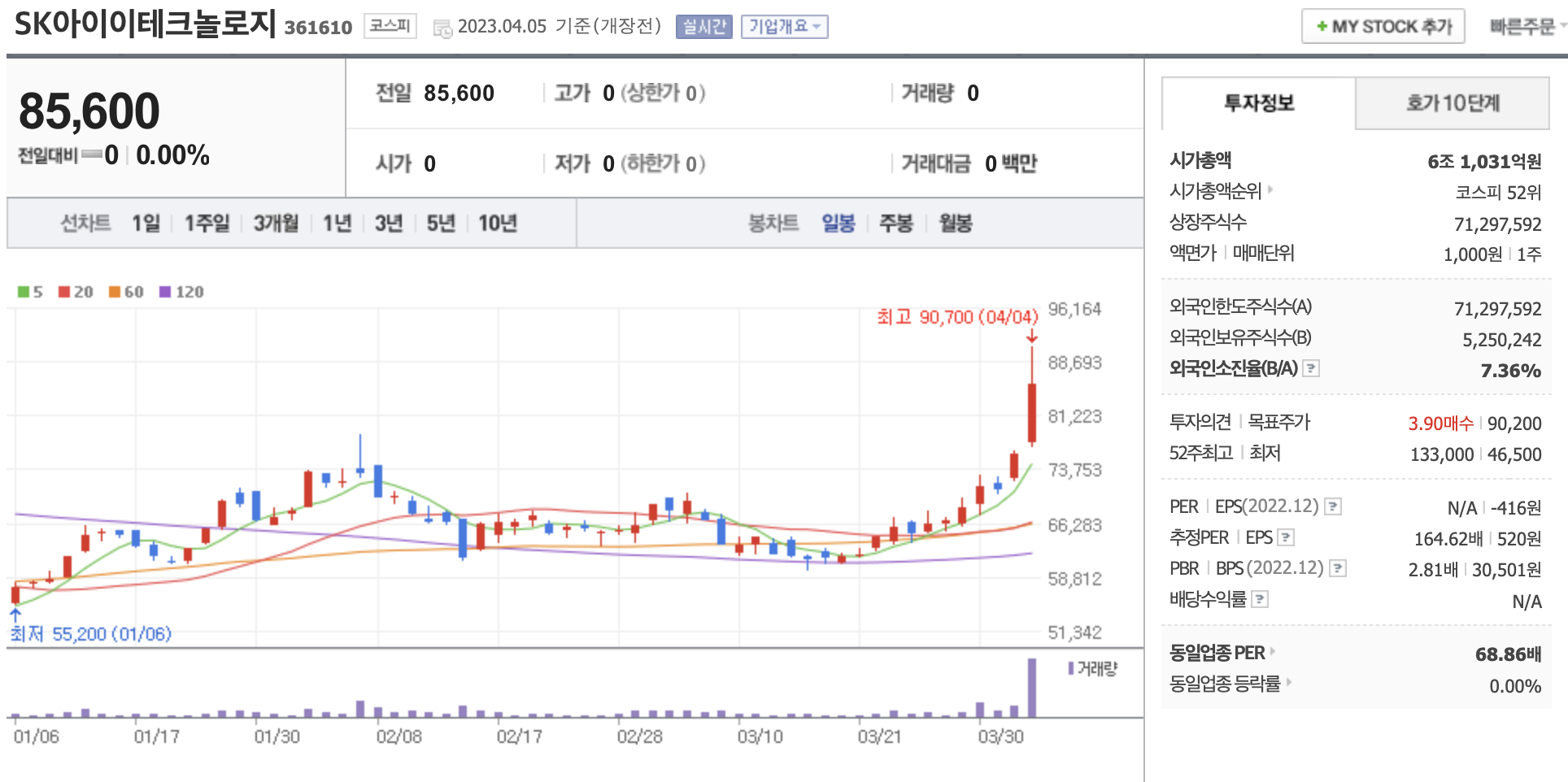
Task: Click the highest price arrow marker on chart
Action: (x=1032, y=337)
